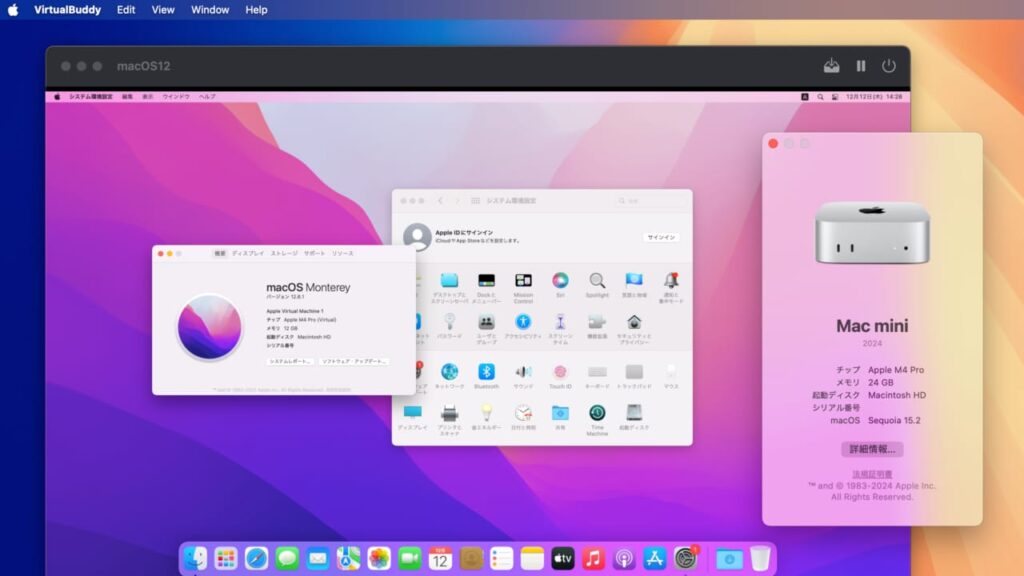Open Bluetooth preferences
Image resolution: width=1024 pixels, height=576 pixels.
pyautogui.click(x=487, y=373)
